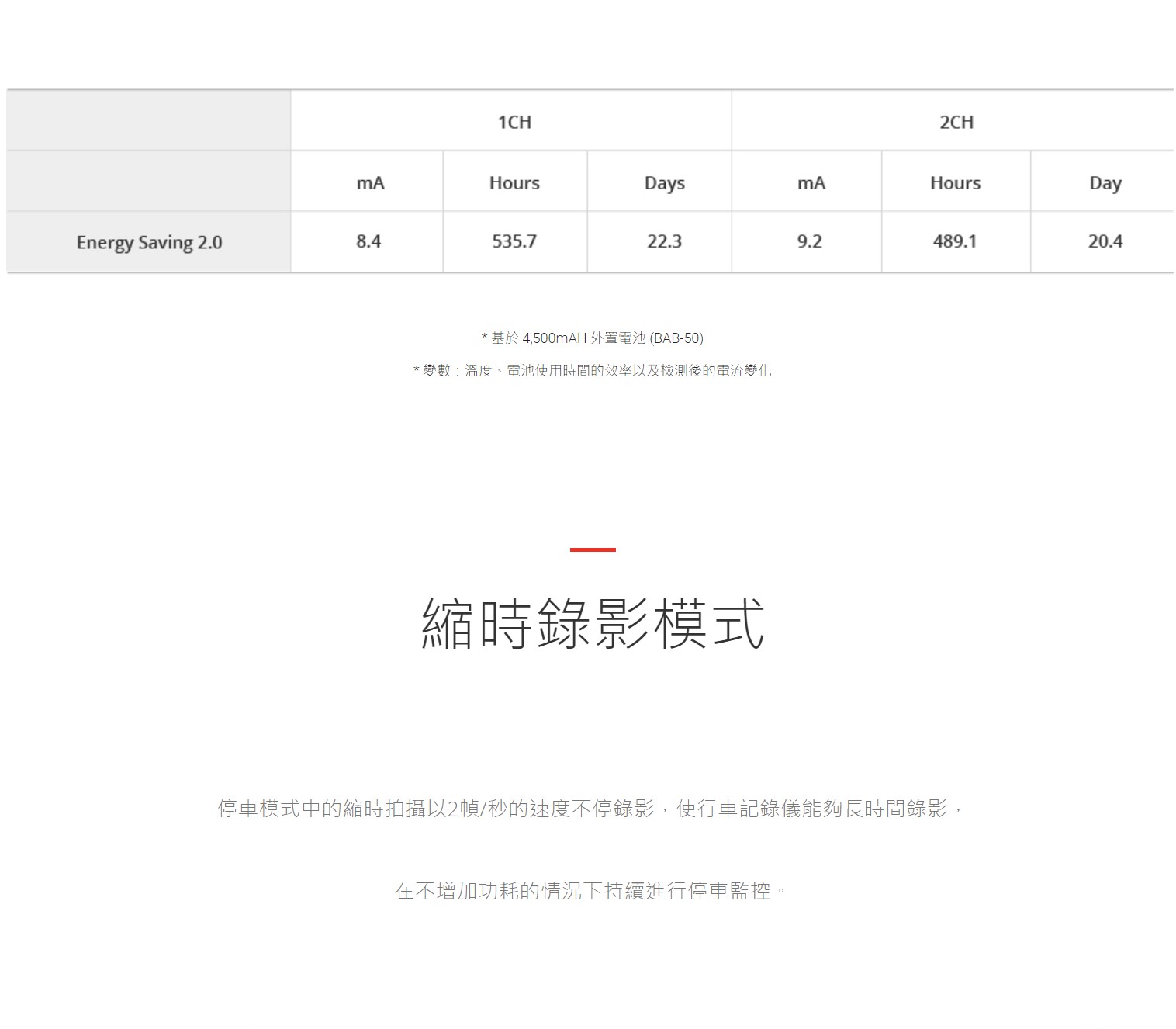Click the footnote beginning with 變數
The height and width of the screenshot is (1029, 1176).
tap(592, 370)
